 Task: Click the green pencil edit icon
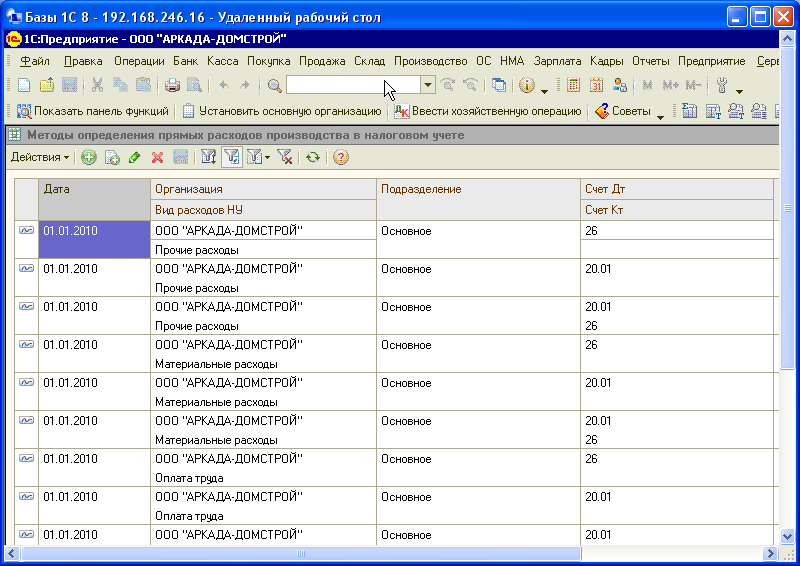click(x=134, y=158)
